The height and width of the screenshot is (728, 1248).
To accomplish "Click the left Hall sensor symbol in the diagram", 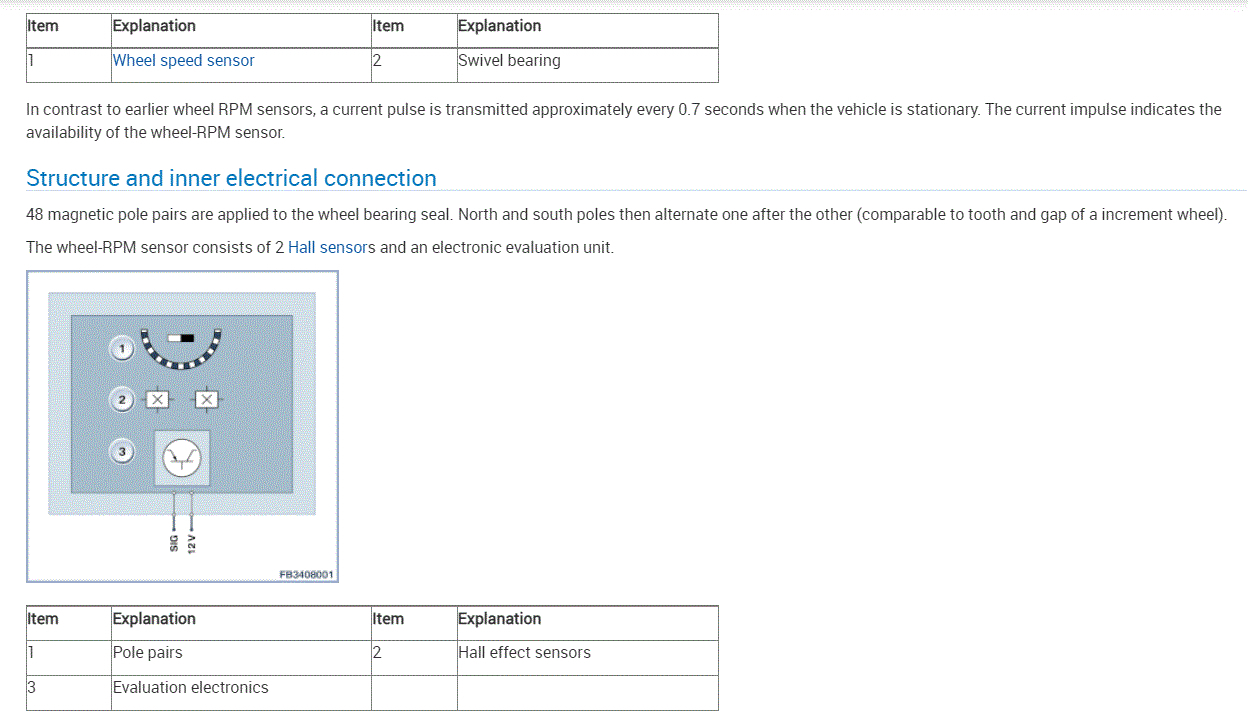I will click(x=157, y=400).
